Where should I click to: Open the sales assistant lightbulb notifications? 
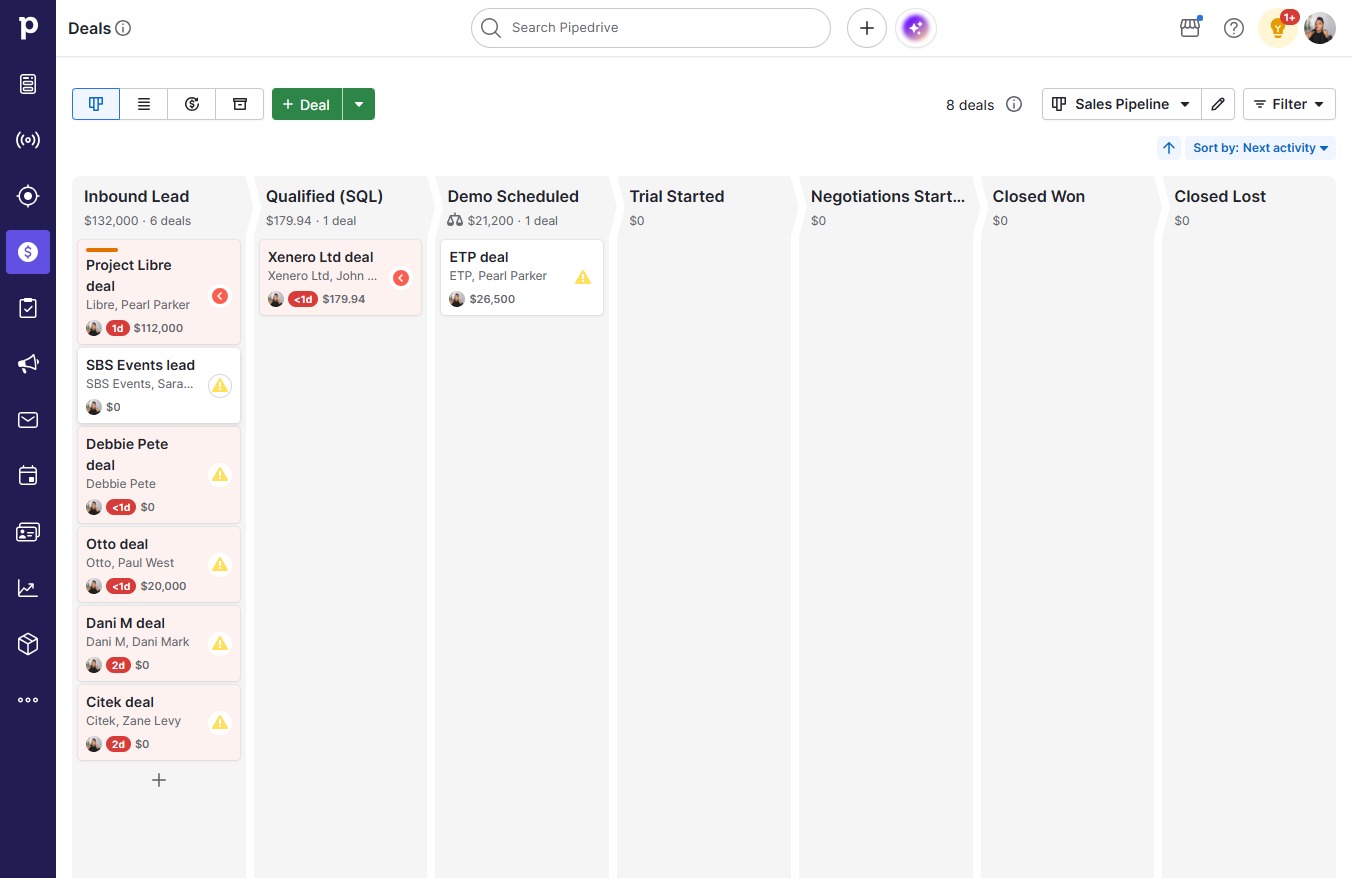pyautogui.click(x=1277, y=28)
